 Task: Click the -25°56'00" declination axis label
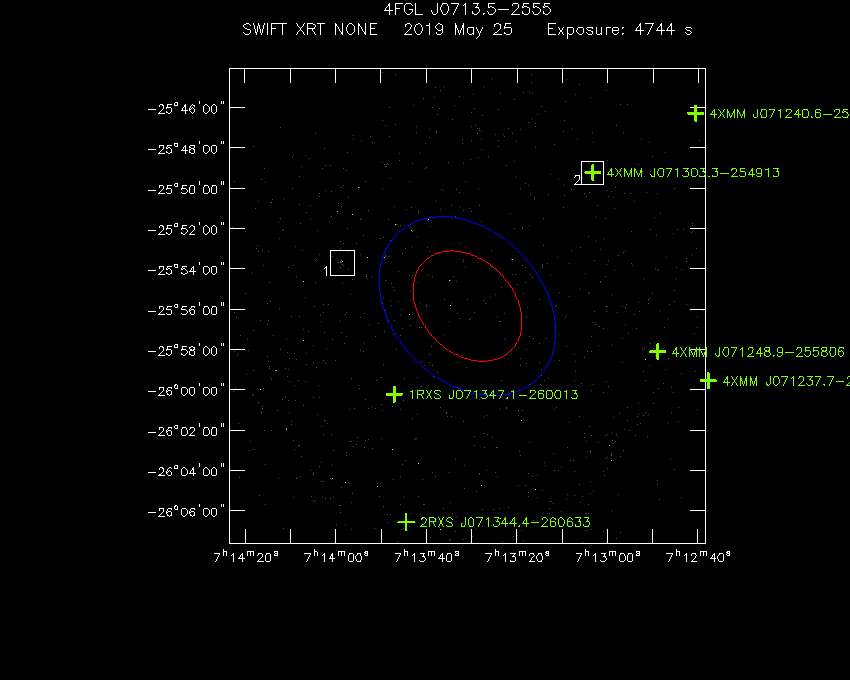point(186,310)
